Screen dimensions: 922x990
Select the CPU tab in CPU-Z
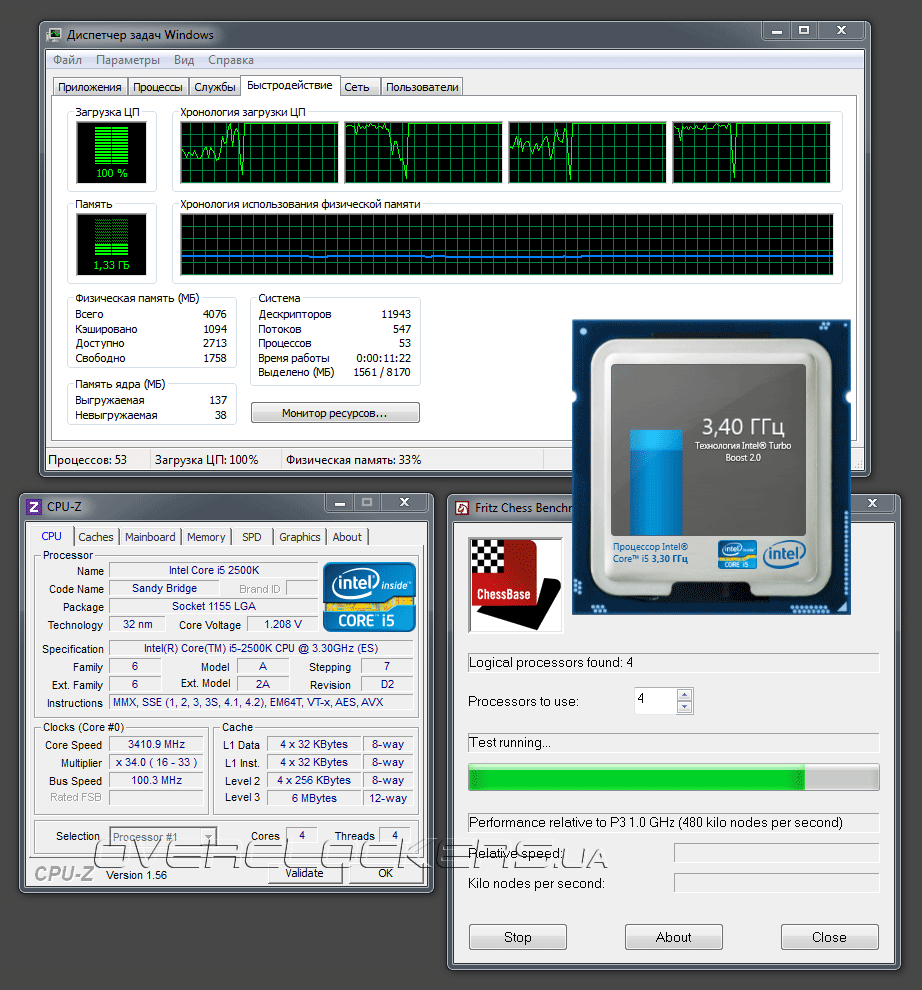[x=52, y=536]
